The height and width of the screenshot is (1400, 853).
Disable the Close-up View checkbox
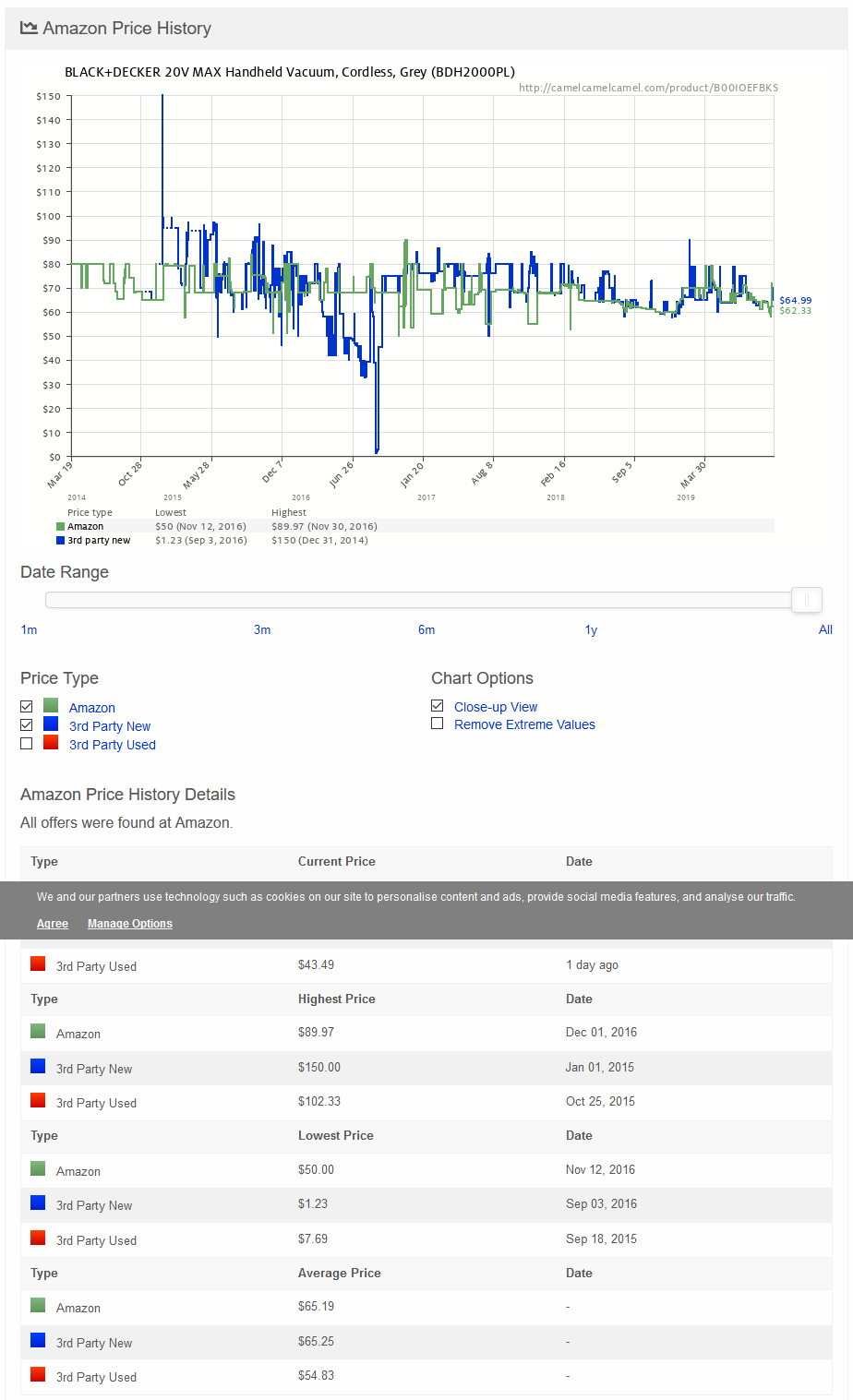pyautogui.click(x=438, y=706)
